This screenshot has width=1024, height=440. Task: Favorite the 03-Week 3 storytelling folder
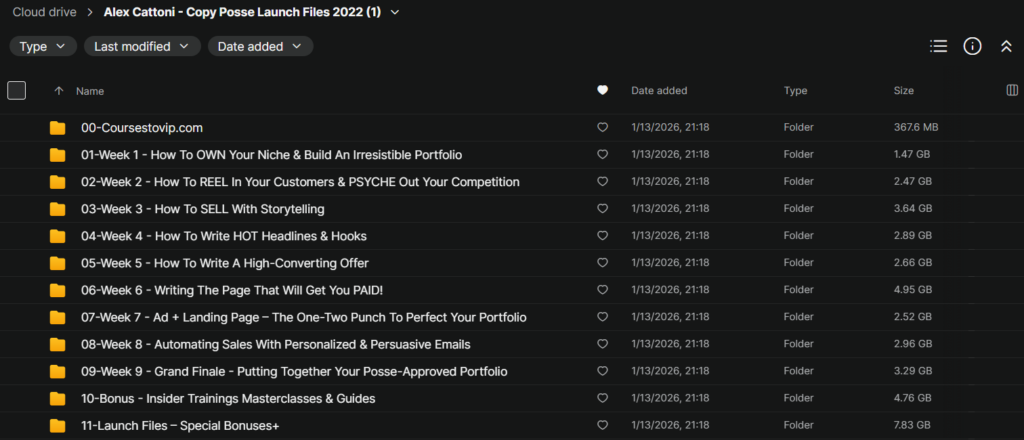pos(602,209)
